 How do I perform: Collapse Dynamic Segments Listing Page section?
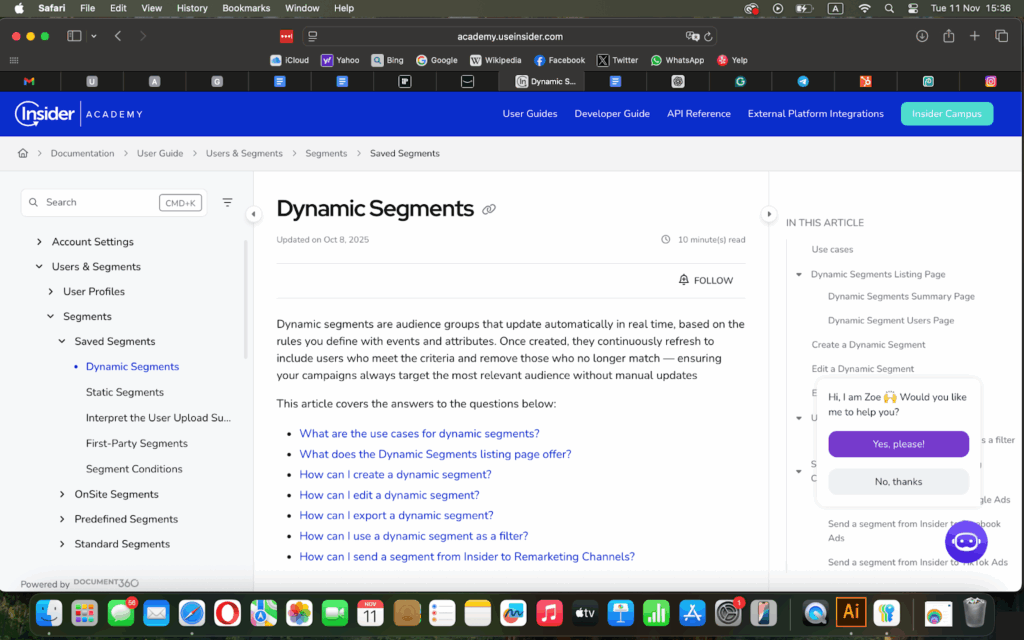[799, 274]
